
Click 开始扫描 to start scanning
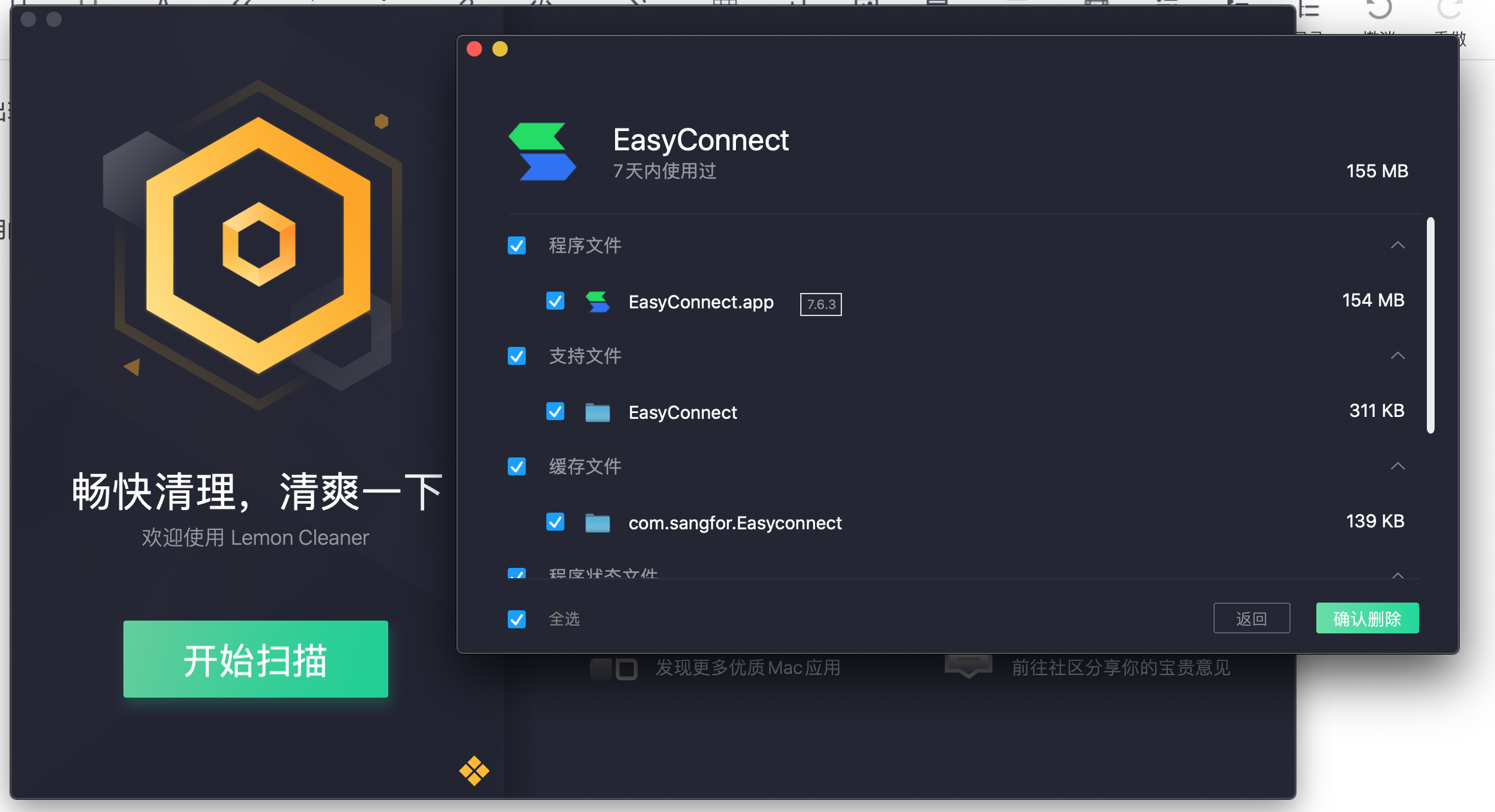coord(255,659)
